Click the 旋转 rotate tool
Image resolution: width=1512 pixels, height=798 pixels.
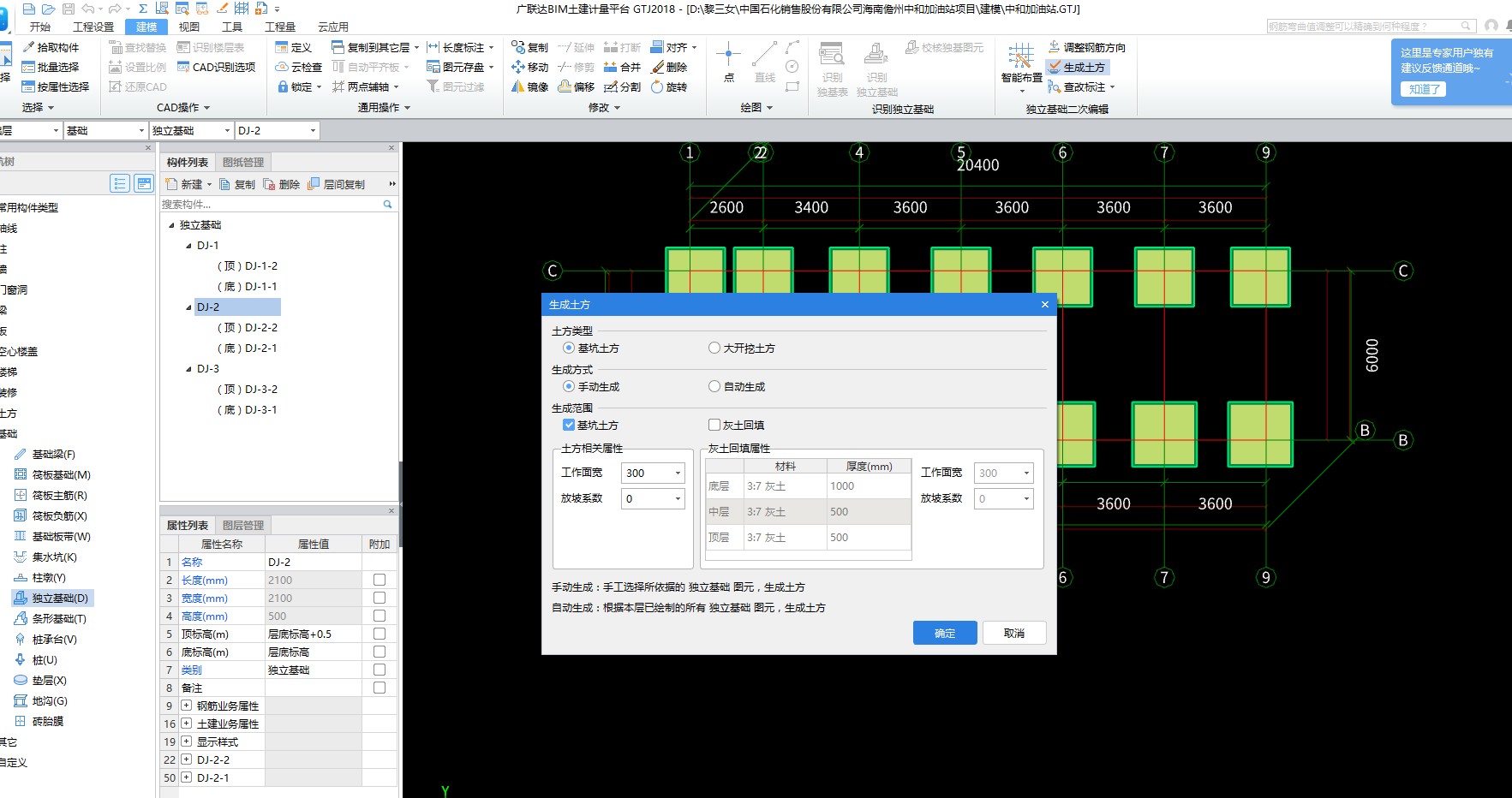(669, 86)
